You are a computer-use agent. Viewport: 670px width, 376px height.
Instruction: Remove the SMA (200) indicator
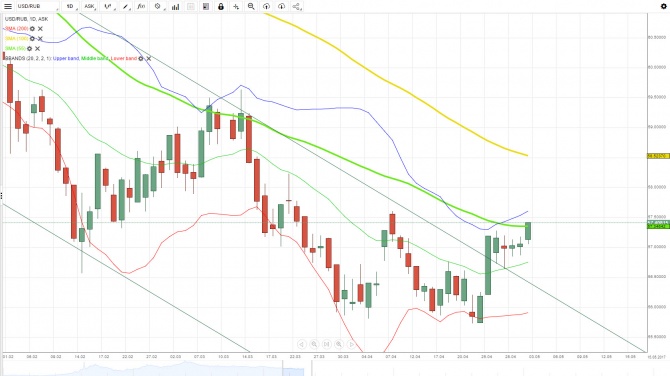pos(40,29)
